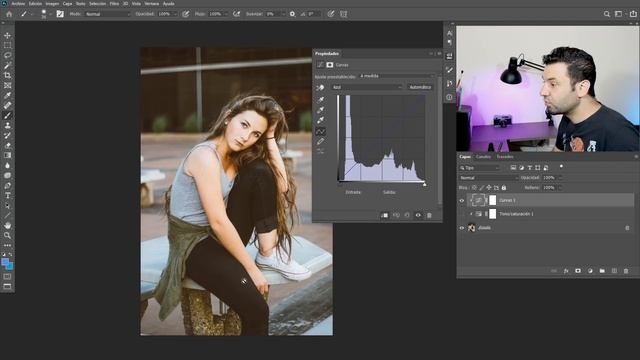Viewport: 640px width, 360px height.
Task: Delete layer with Layers panel trash icon
Action: click(626, 271)
